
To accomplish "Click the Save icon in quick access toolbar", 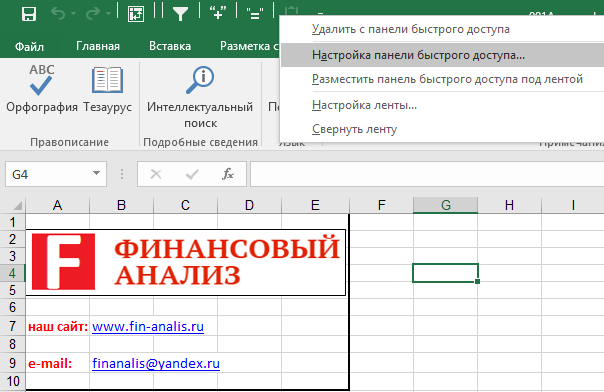I will click(29, 14).
